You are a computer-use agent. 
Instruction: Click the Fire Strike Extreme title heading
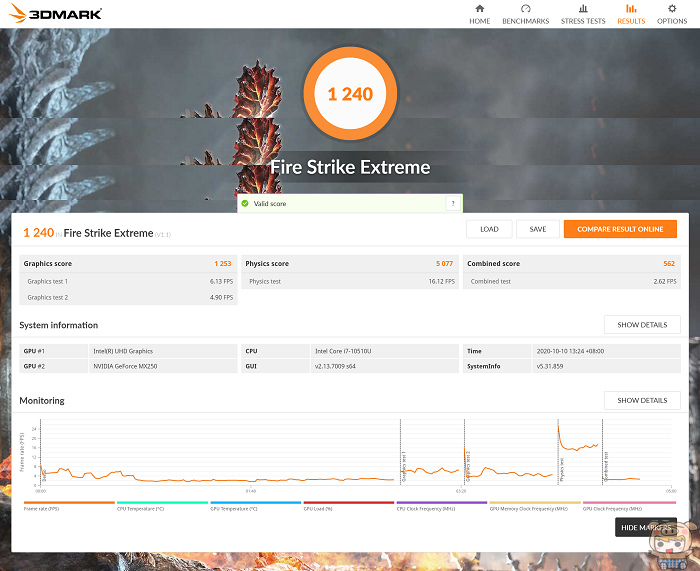tap(350, 167)
